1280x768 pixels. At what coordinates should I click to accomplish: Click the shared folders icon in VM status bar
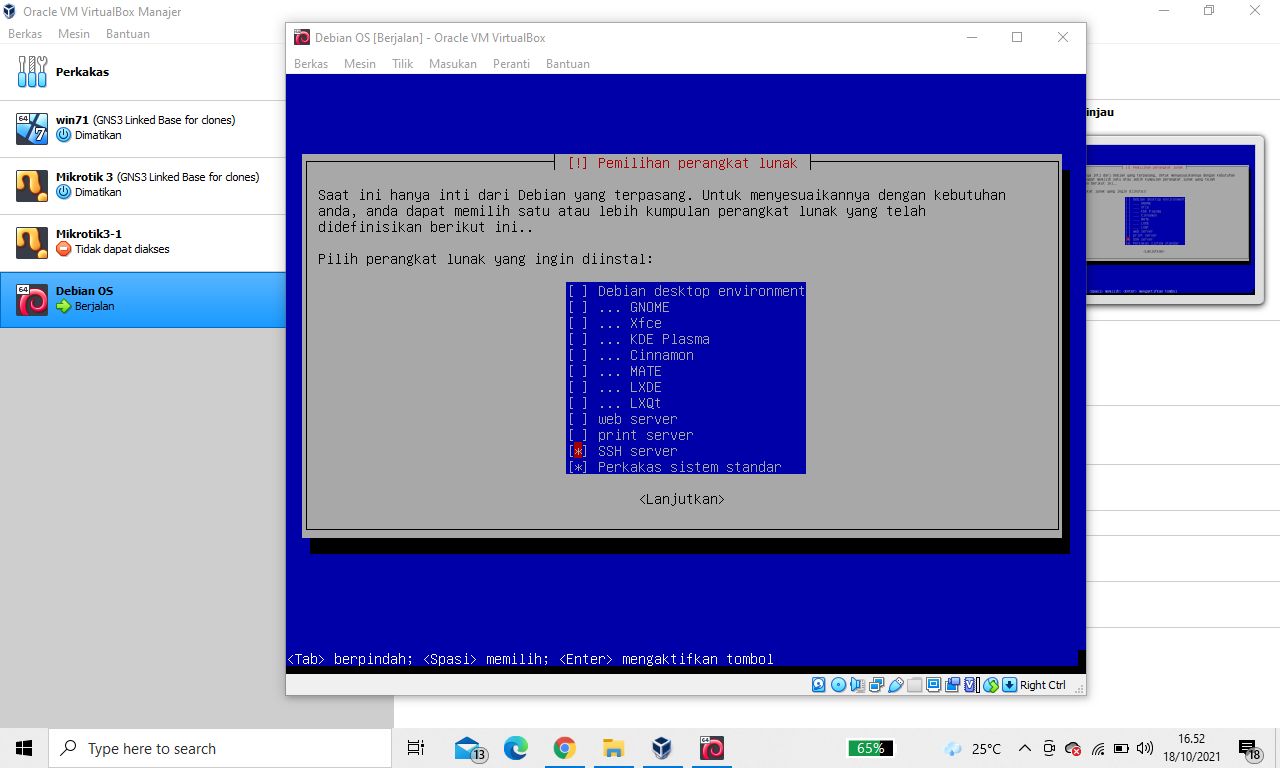point(915,685)
